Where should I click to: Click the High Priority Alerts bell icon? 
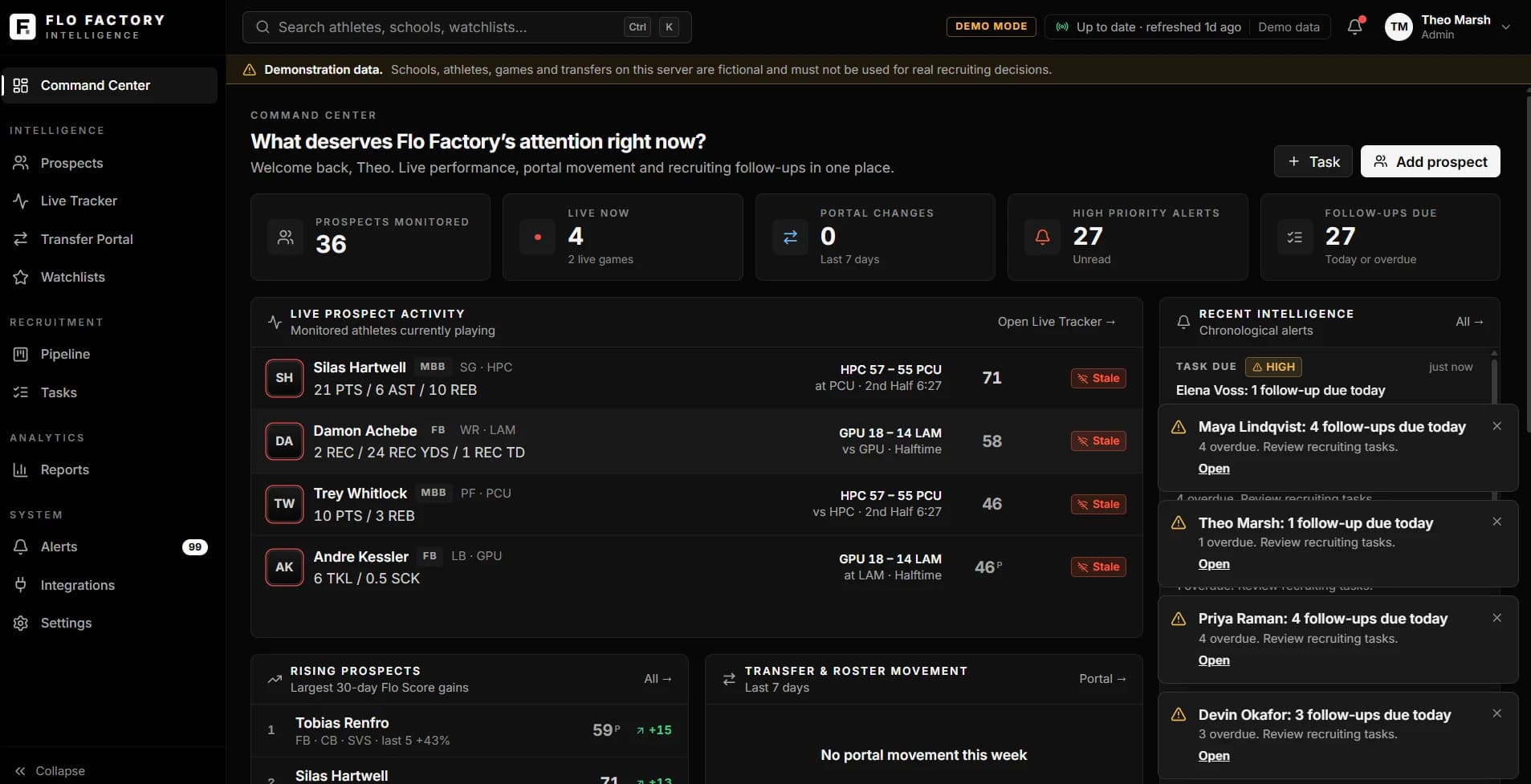[x=1042, y=237]
